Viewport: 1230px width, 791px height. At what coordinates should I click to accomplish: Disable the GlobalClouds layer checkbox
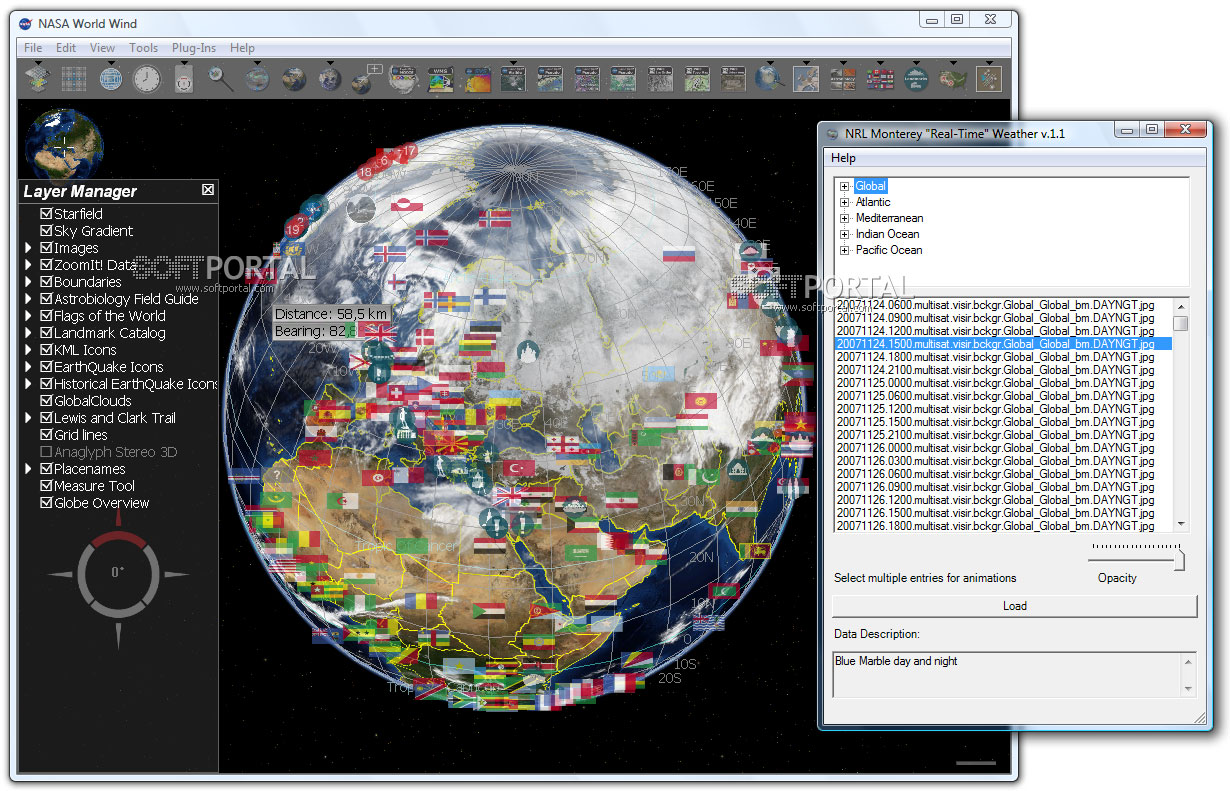(46, 401)
